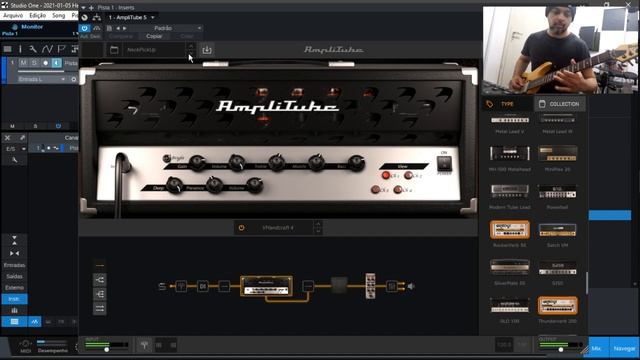Click the amp model name selector
This screenshot has width=640, height=360.
coord(278,228)
